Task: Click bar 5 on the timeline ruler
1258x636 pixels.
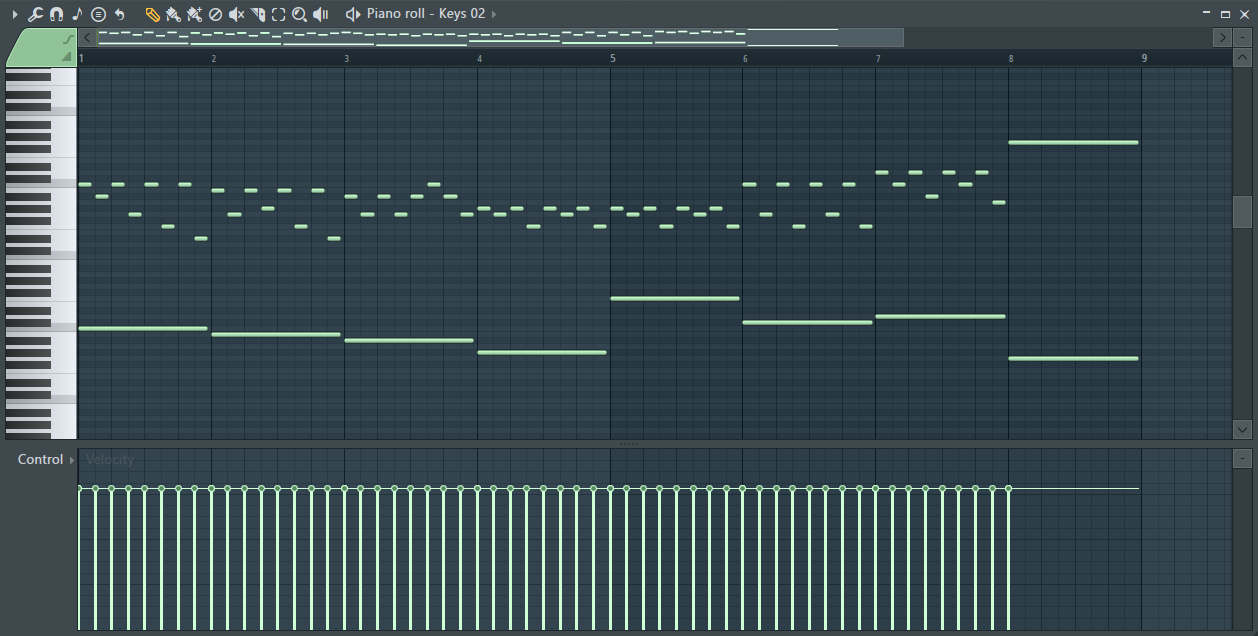Action: click(x=613, y=59)
